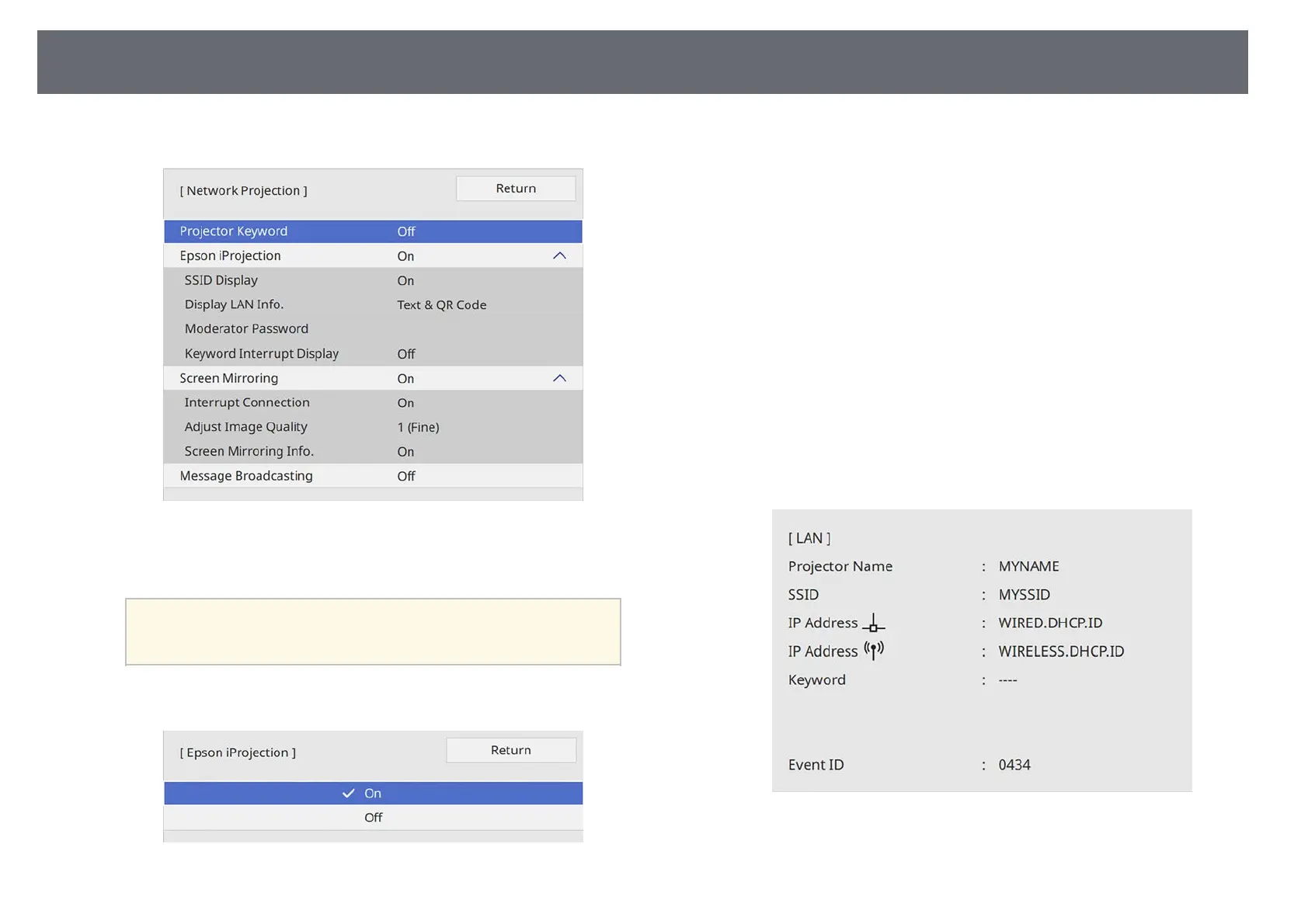Select the Off option for Epson iProjection
Image resolution: width=1308 pixels, height=924 pixels.
[373, 818]
